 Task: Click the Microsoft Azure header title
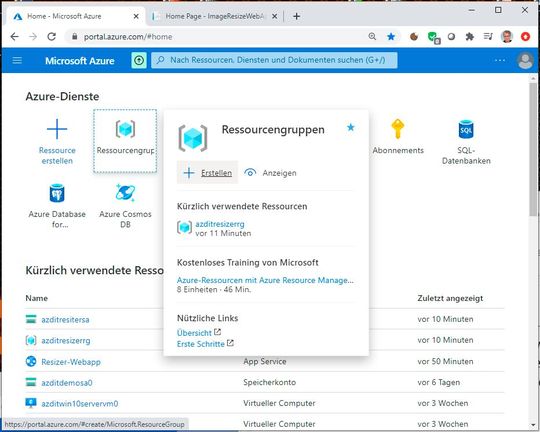(80, 61)
